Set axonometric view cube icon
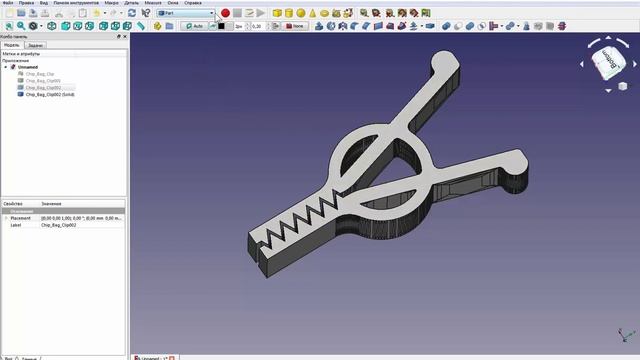Viewport: 640px width, 360px height. tap(52, 26)
